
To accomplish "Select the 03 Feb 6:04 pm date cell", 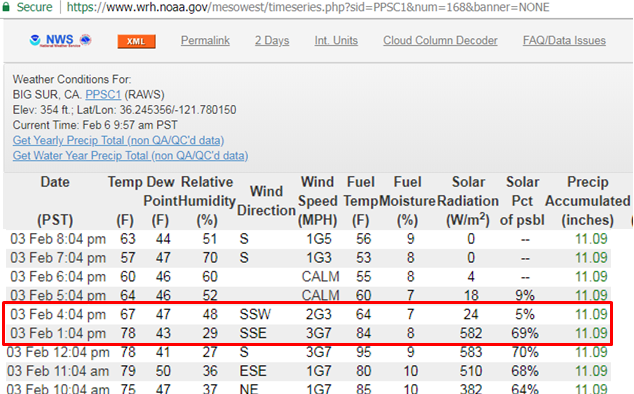I will pos(58,277).
